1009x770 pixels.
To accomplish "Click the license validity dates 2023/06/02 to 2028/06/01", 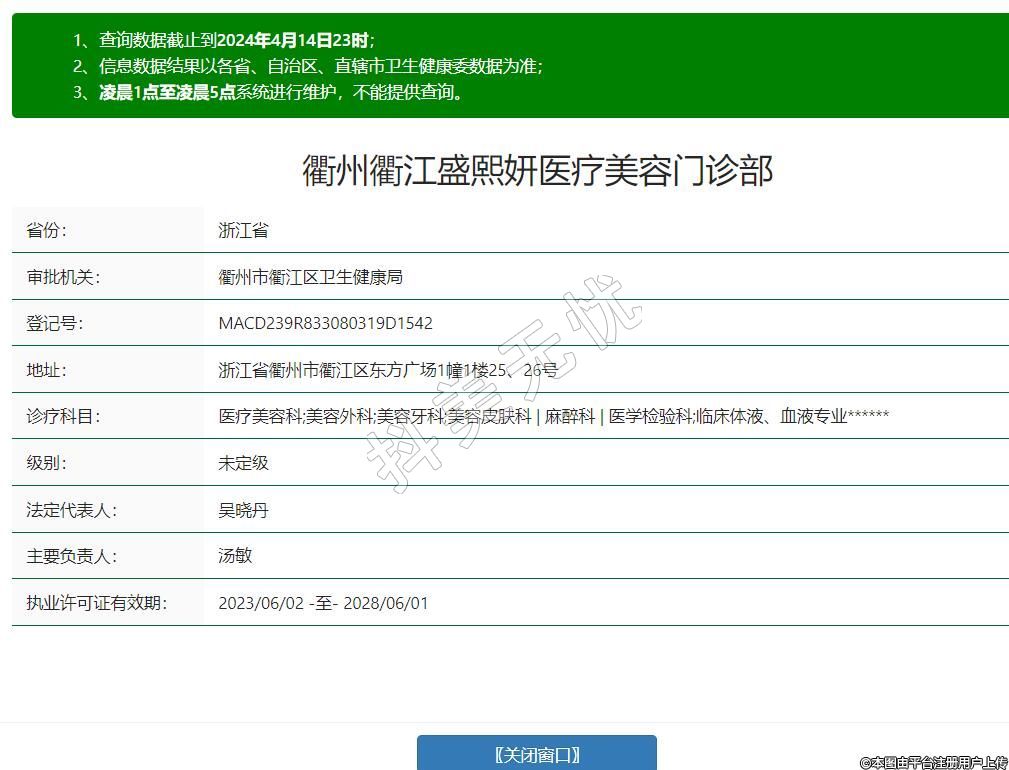I will (x=323, y=603).
